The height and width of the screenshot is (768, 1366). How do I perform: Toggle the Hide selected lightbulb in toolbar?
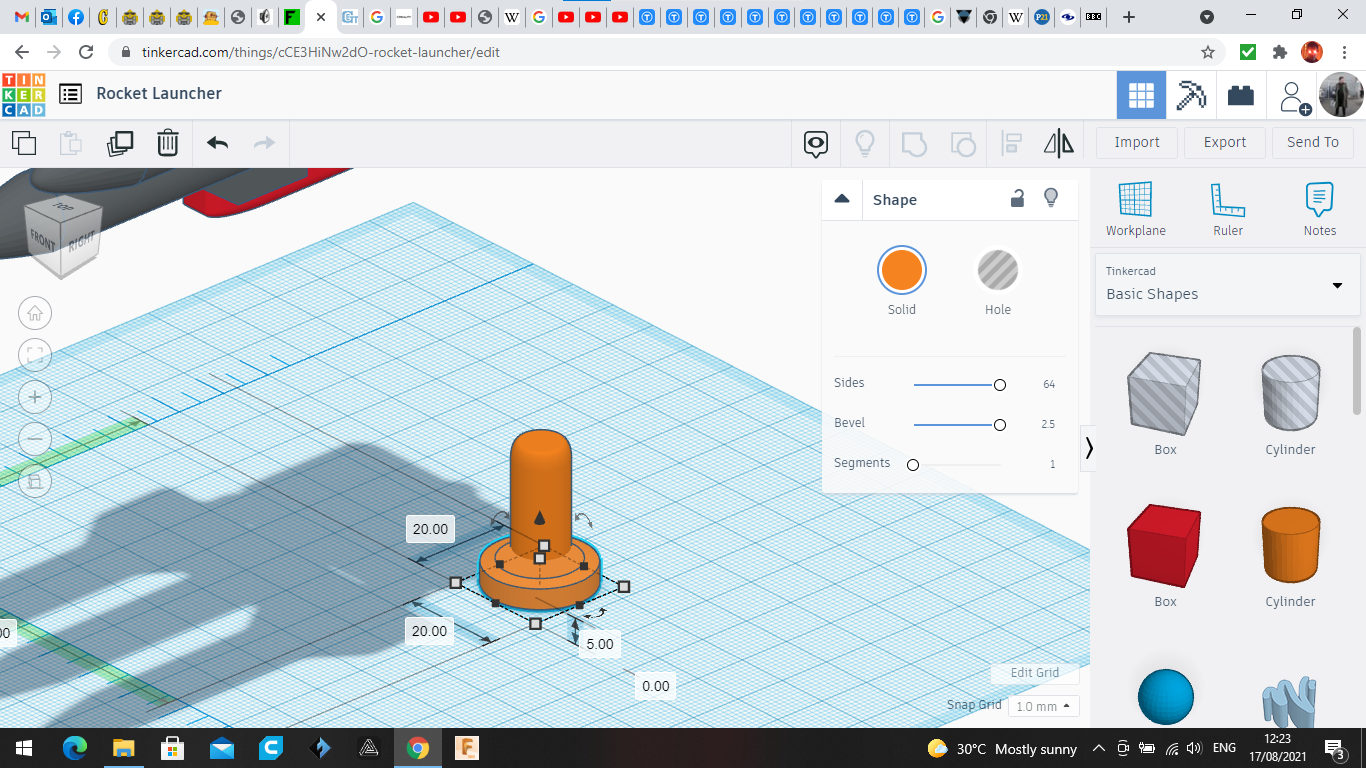865,143
